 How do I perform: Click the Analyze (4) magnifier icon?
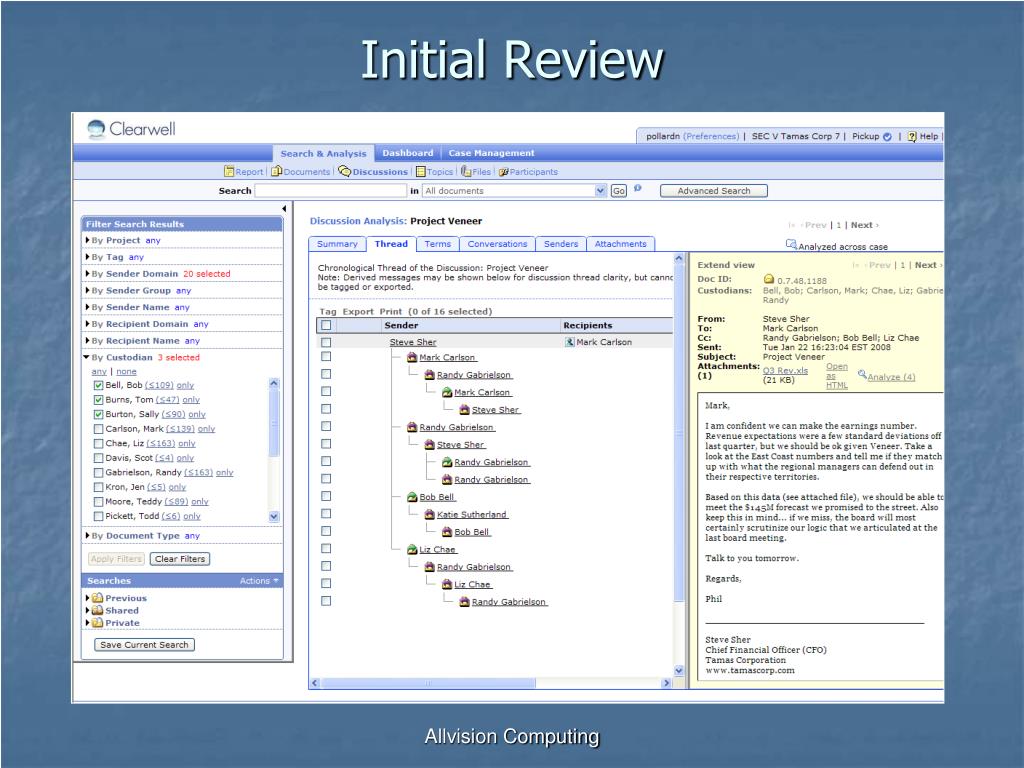coord(862,374)
